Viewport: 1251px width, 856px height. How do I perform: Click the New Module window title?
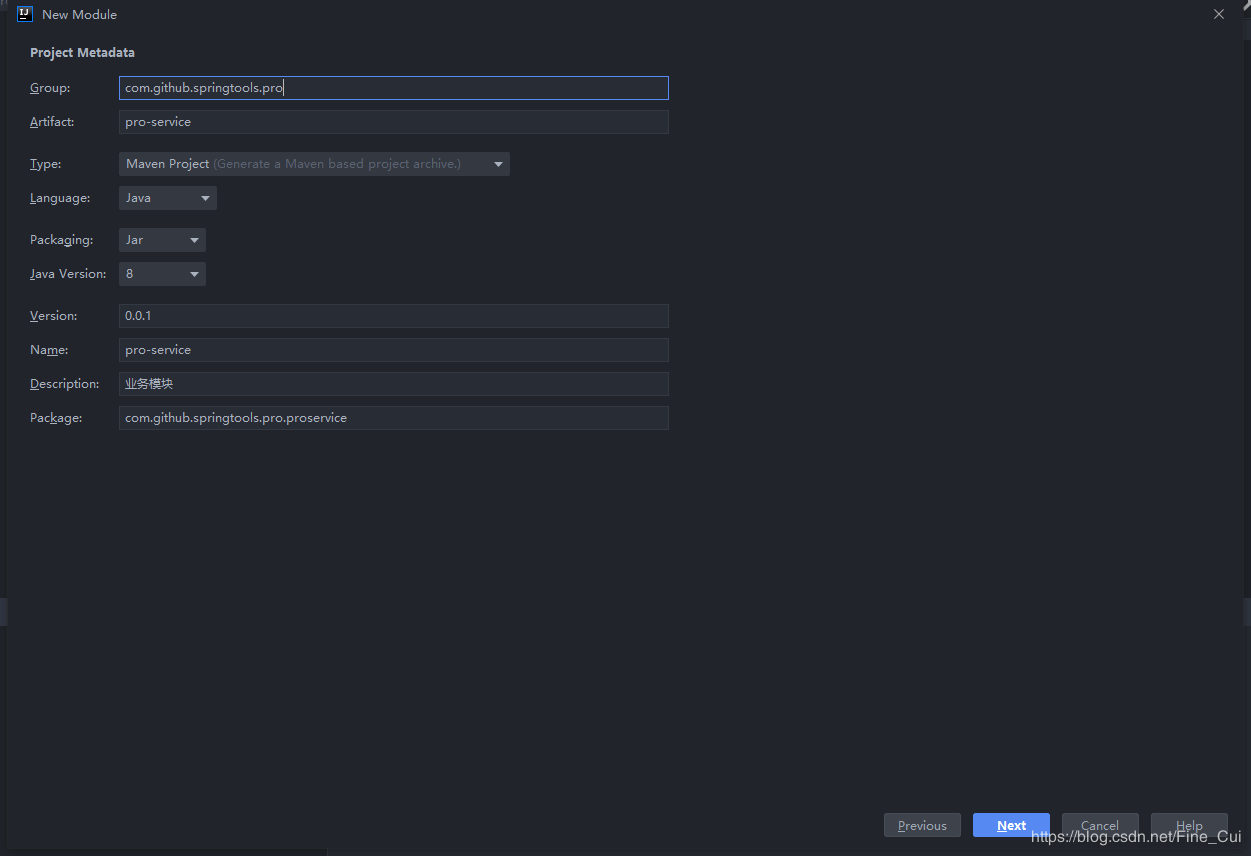click(x=79, y=15)
